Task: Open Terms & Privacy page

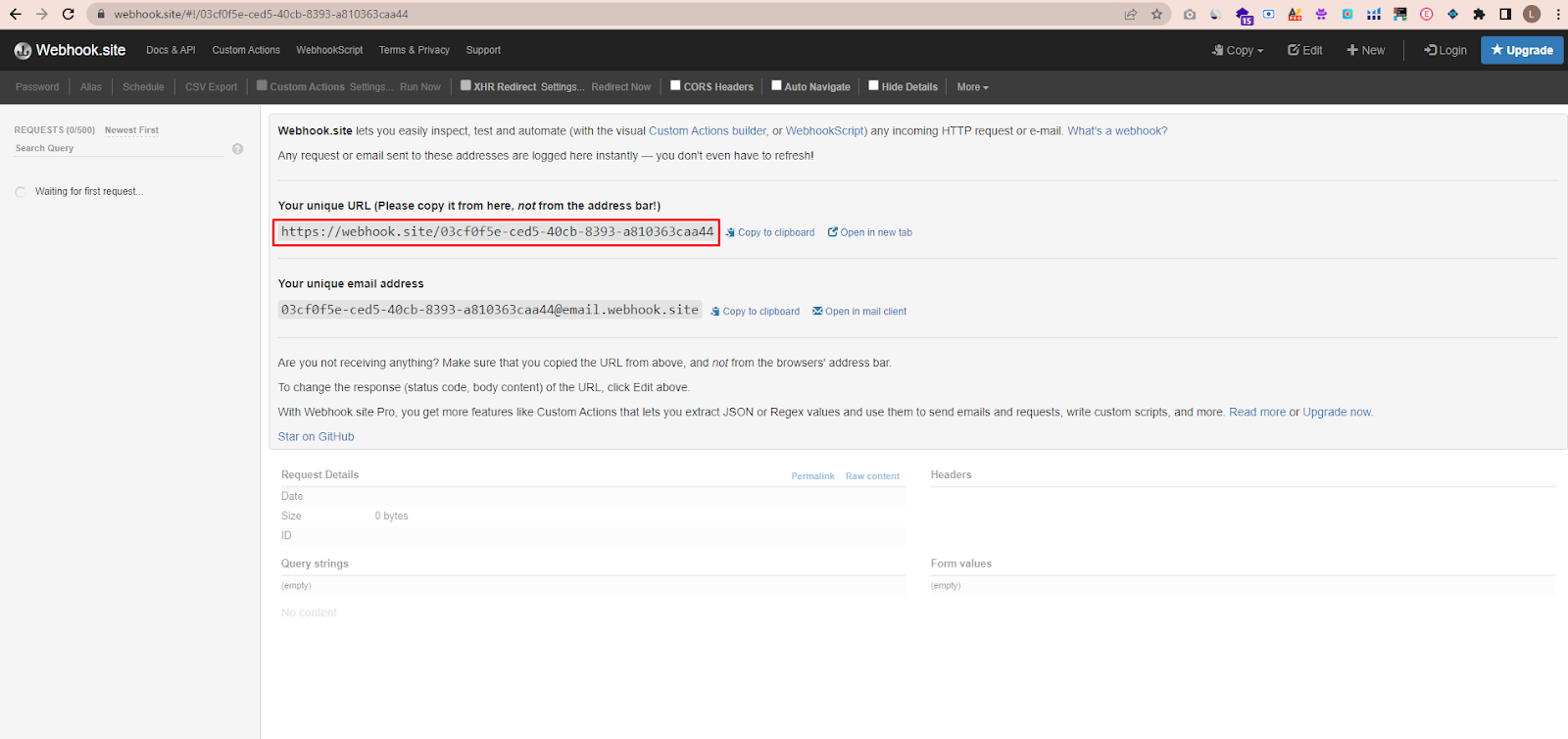Action: 415,50
